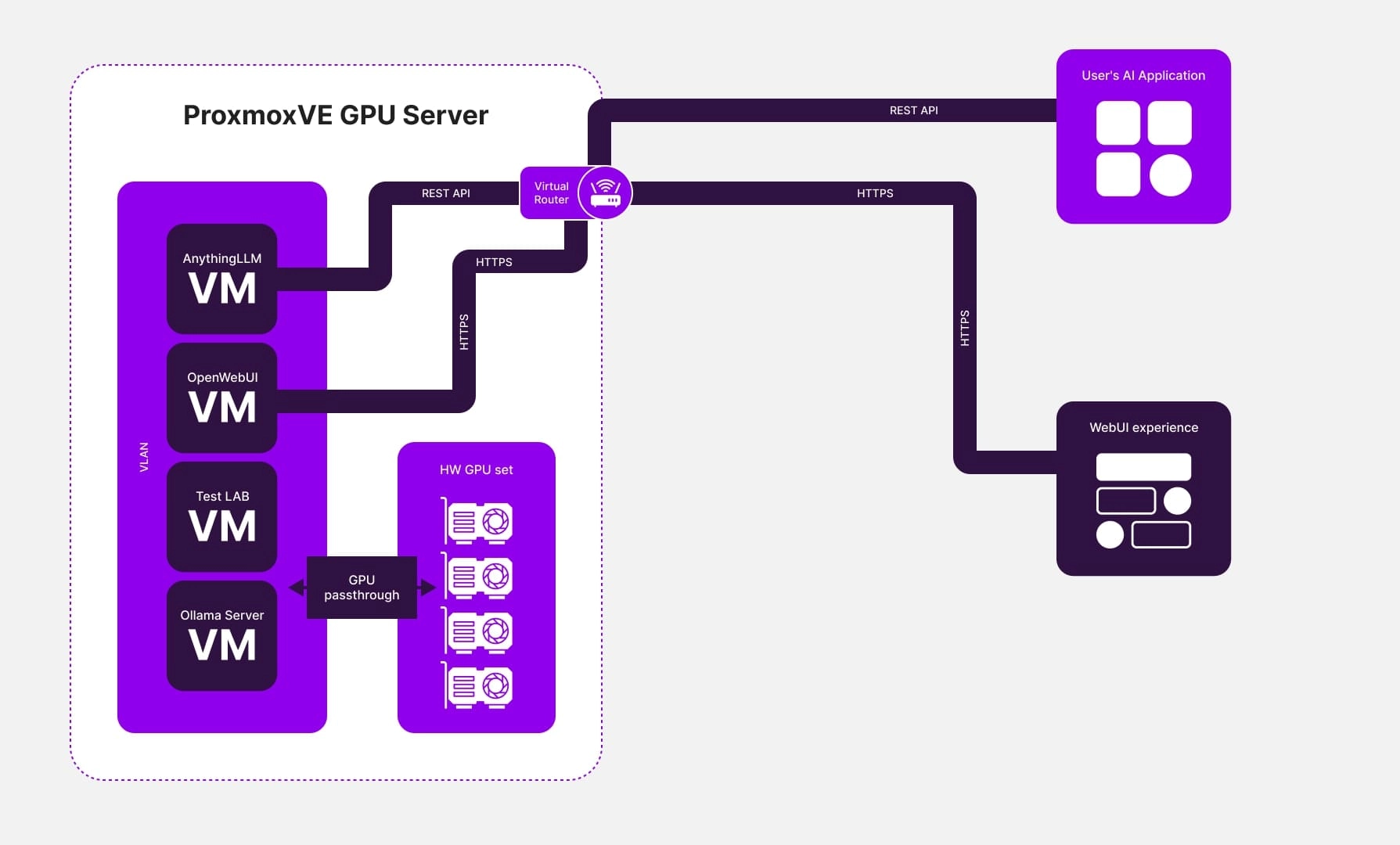Viewport: 1400px width, 845px height.
Task: Click the Ollama Server VM box
Action: [221, 636]
